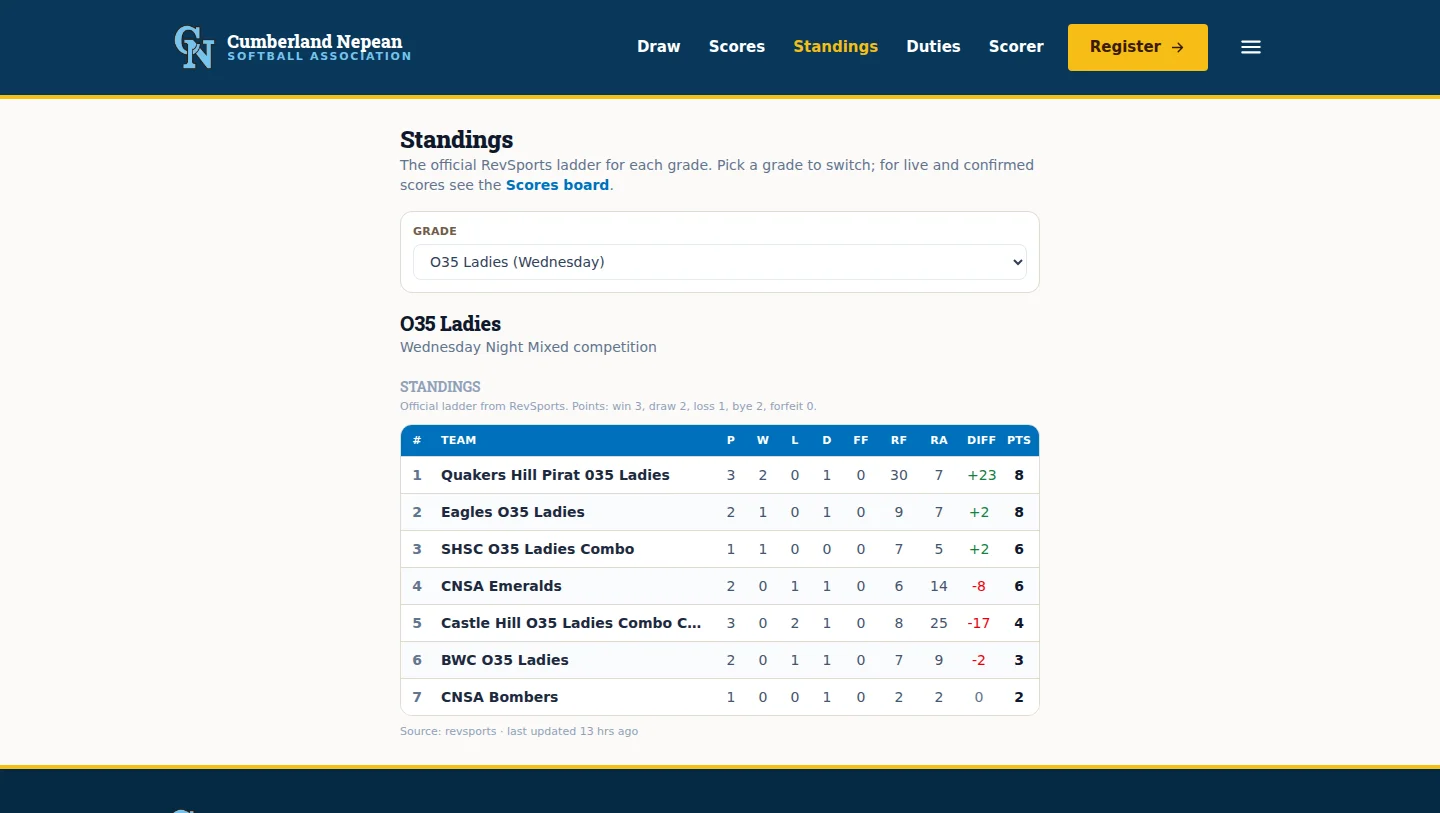The height and width of the screenshot is (813, 1440).
Task: Click the Wednesday Night Mixed competition subtitle
Action: (528, 347)
